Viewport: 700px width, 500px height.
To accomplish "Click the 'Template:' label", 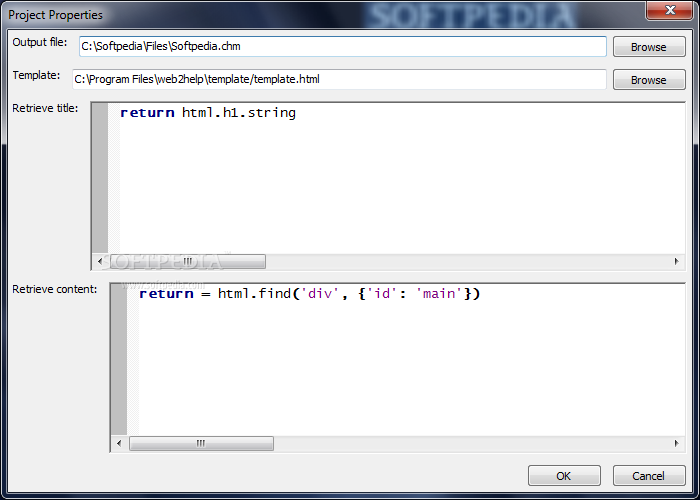I will (36, 75).
